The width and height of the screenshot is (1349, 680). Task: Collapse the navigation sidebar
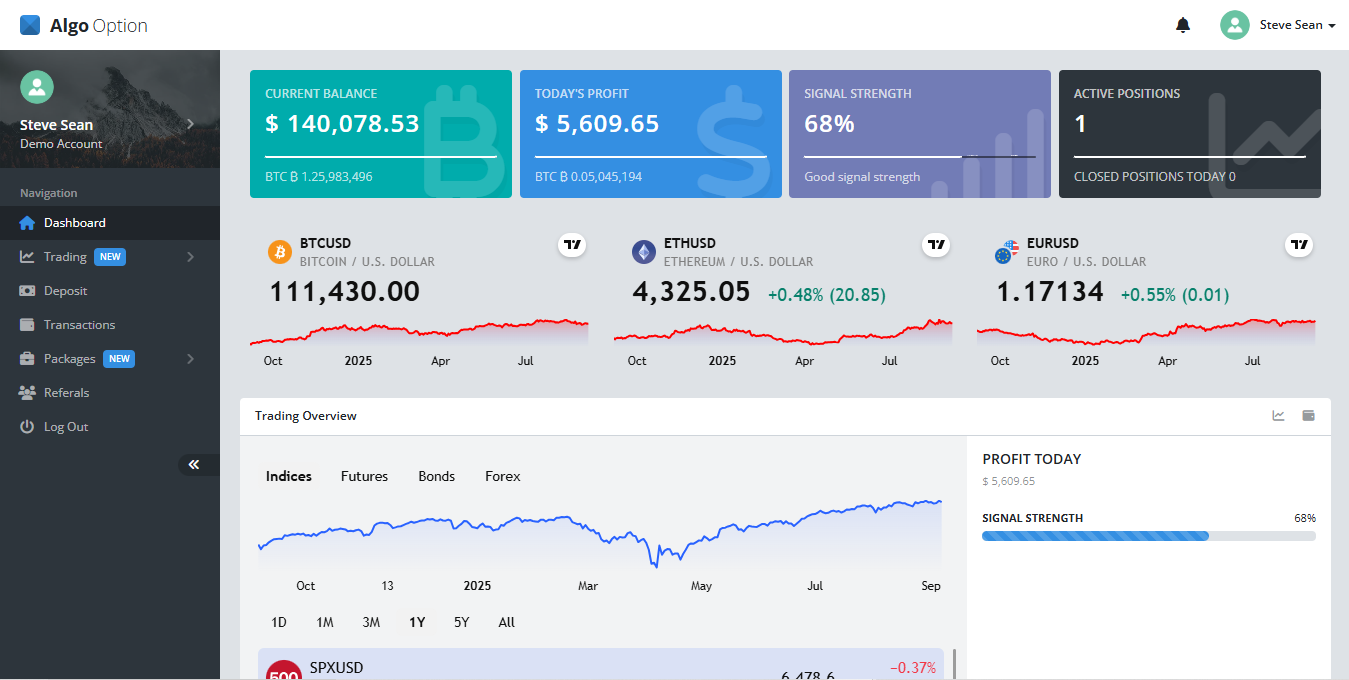coord(194,464)
